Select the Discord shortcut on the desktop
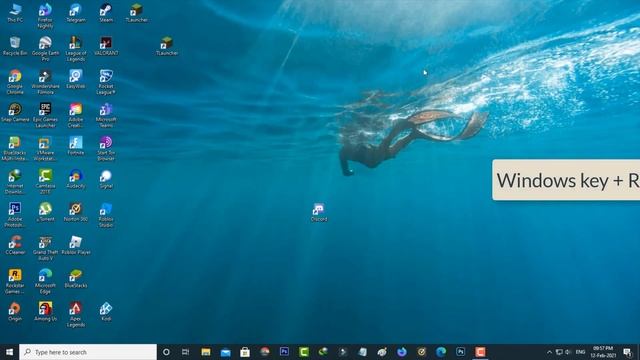 click(319, 212)
